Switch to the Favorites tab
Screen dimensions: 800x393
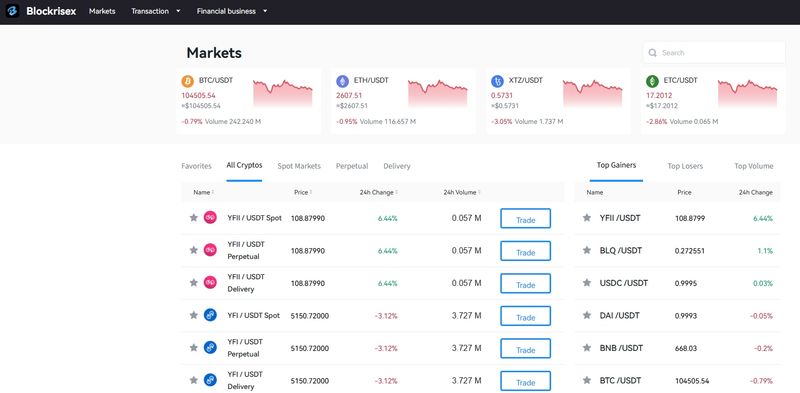tap(196, 166)
